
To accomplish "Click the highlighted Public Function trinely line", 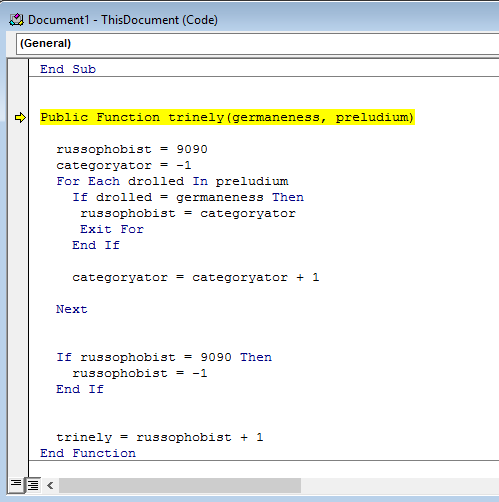I will 227,117.
